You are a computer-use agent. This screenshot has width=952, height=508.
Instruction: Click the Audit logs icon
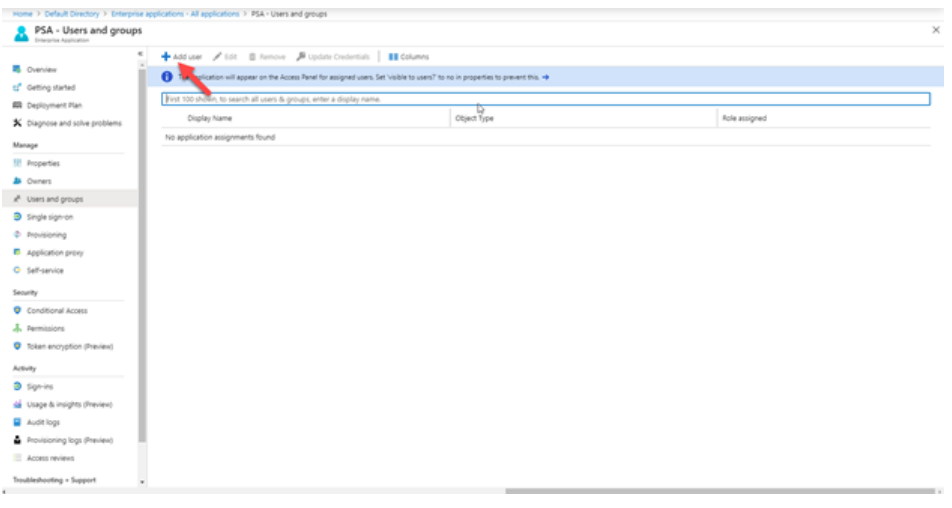17,422
